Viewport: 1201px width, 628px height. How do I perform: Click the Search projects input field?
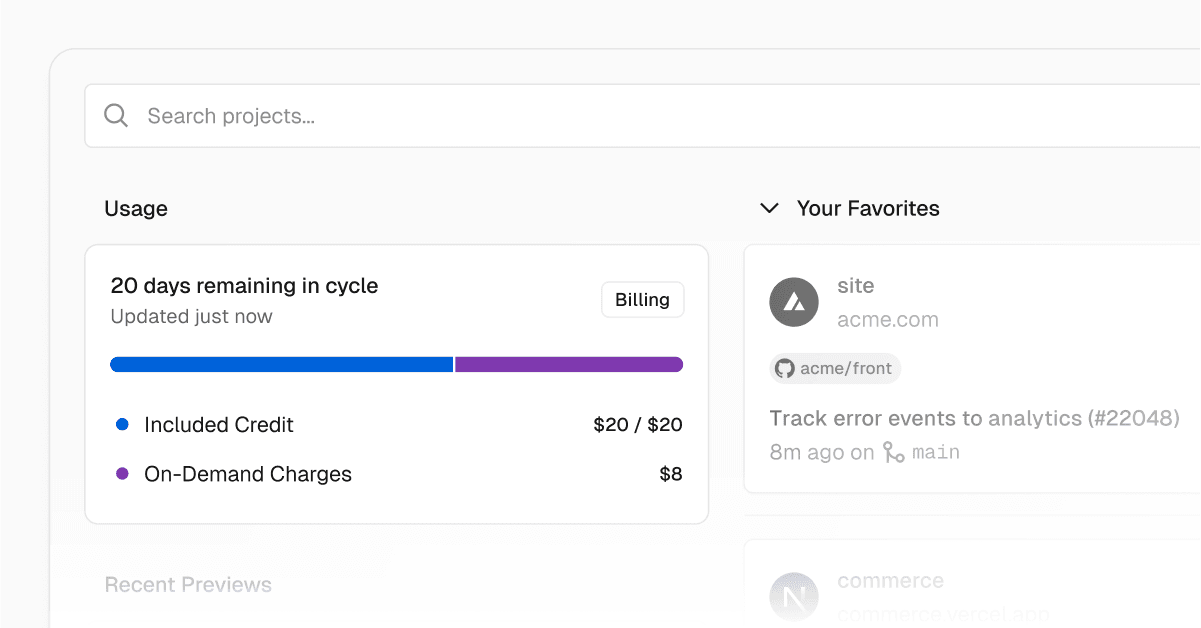coord(600,116)
